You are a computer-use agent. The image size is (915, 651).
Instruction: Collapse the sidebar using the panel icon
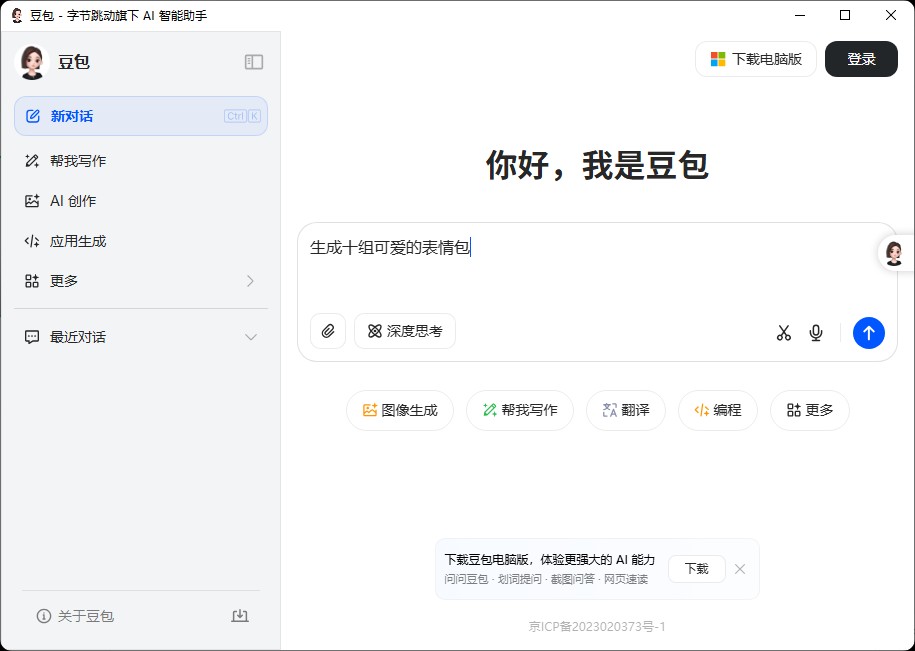253,61
